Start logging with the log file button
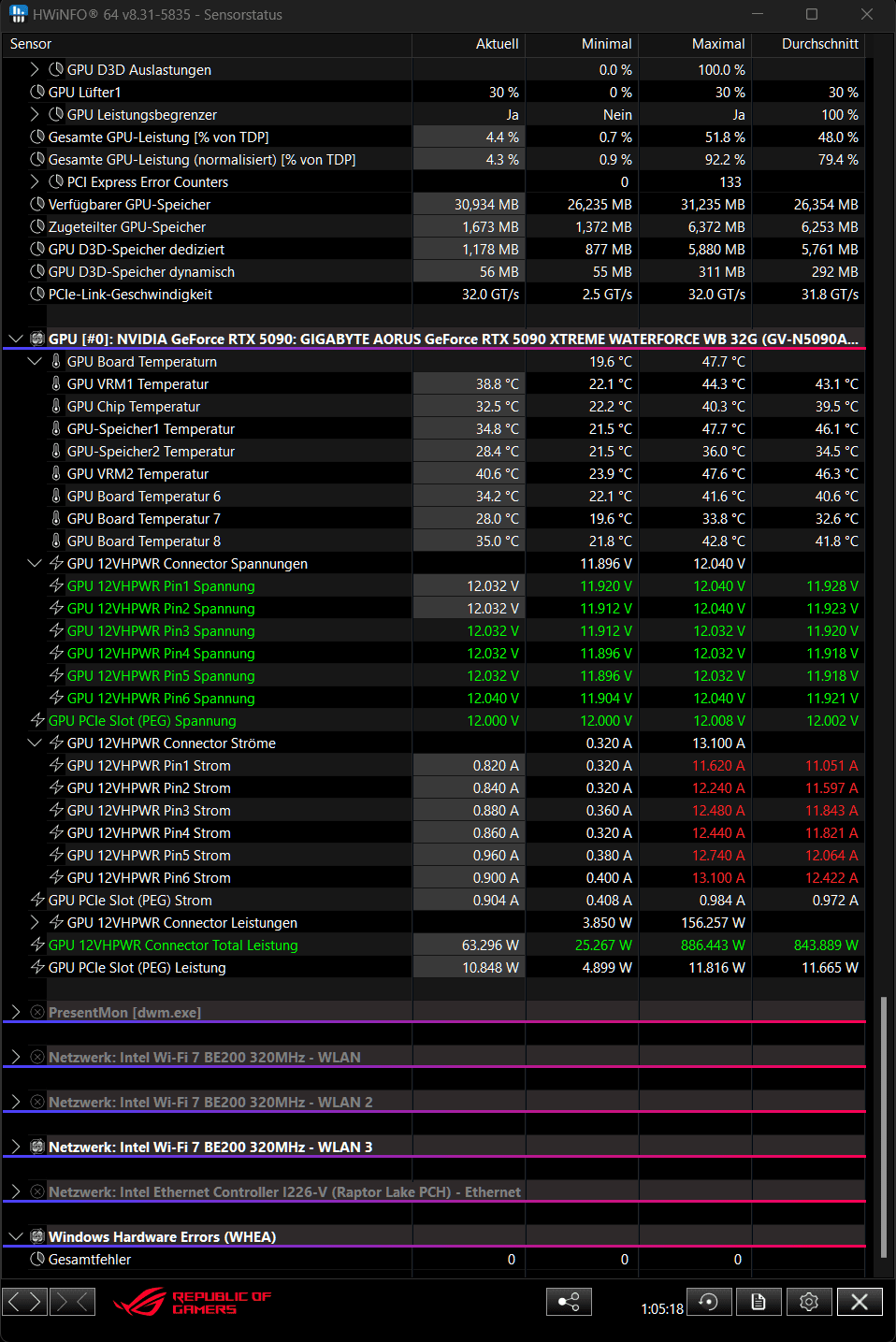Viewport: 896px width, 1342px height. pyautogui.click(x=759, y=1302)
